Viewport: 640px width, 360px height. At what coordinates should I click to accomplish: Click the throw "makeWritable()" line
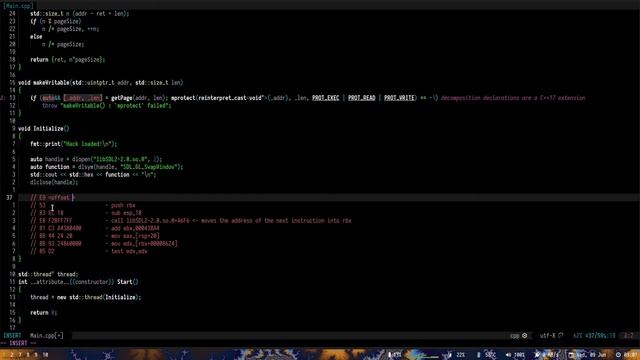[x=107, y=106]
